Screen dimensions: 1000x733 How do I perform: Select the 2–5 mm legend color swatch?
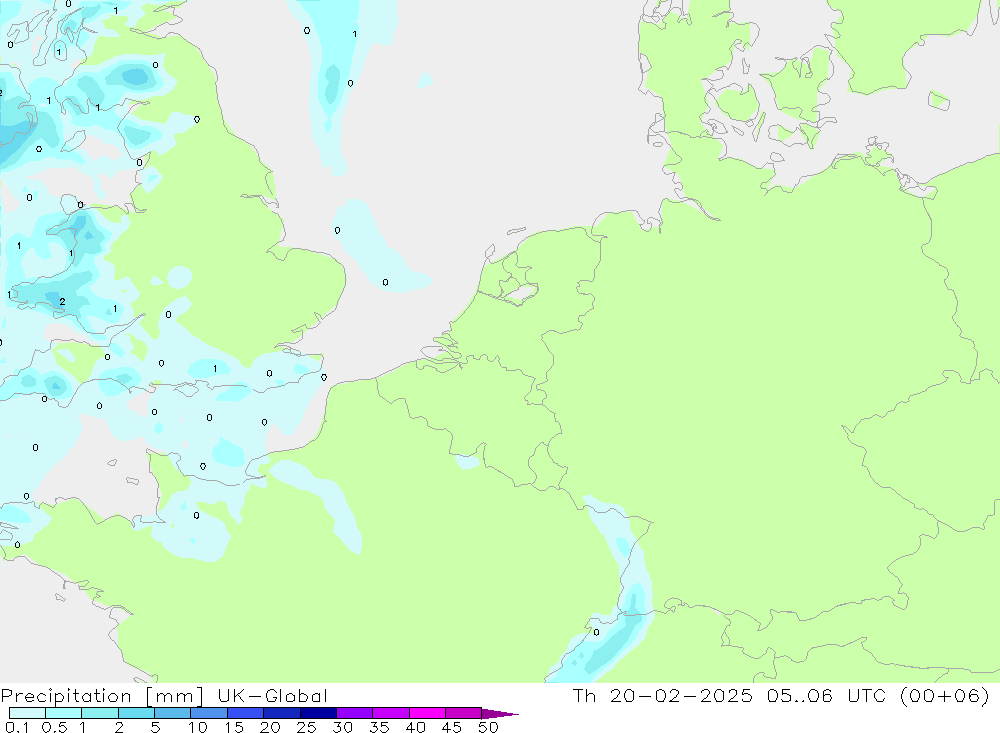(136, 713)
